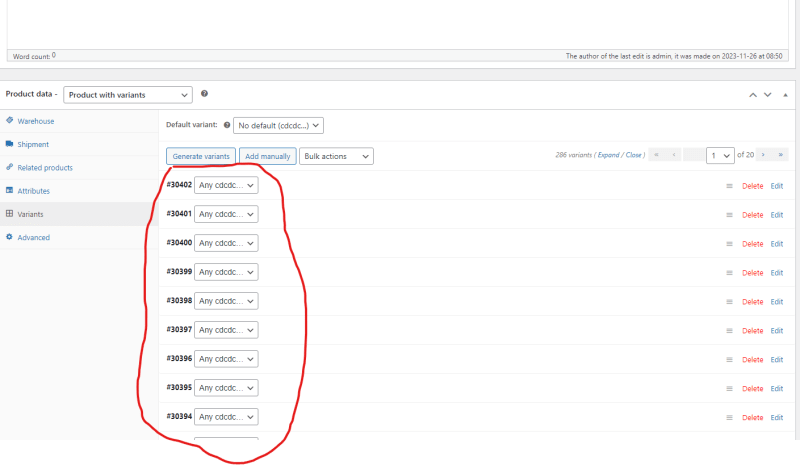Screen dimensions: 800x465
Task: Open attribute dropdown for variant #30400
Action: (226, 243)
